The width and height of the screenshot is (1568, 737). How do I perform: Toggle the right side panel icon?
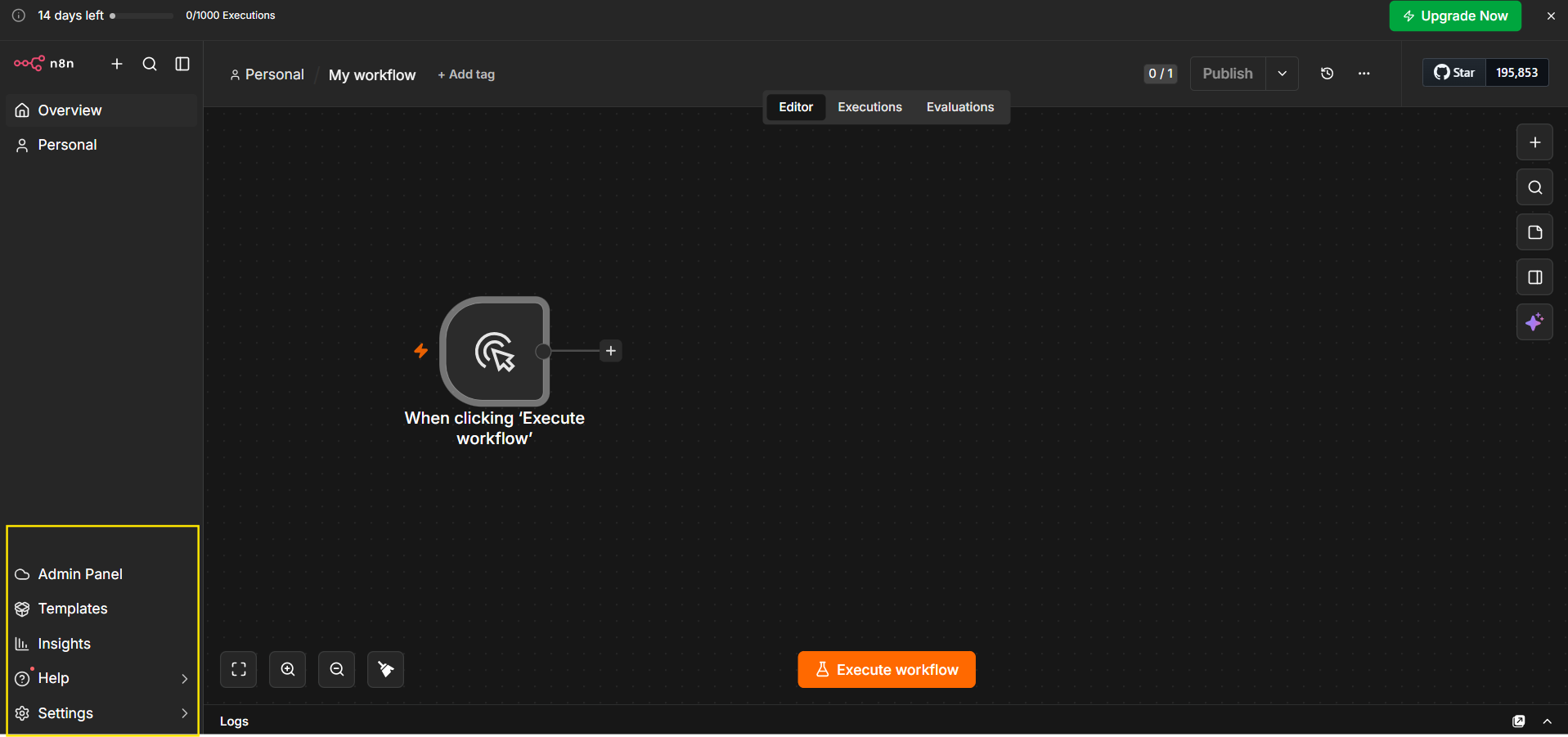pyautogui.click(x=1534, y=277)
